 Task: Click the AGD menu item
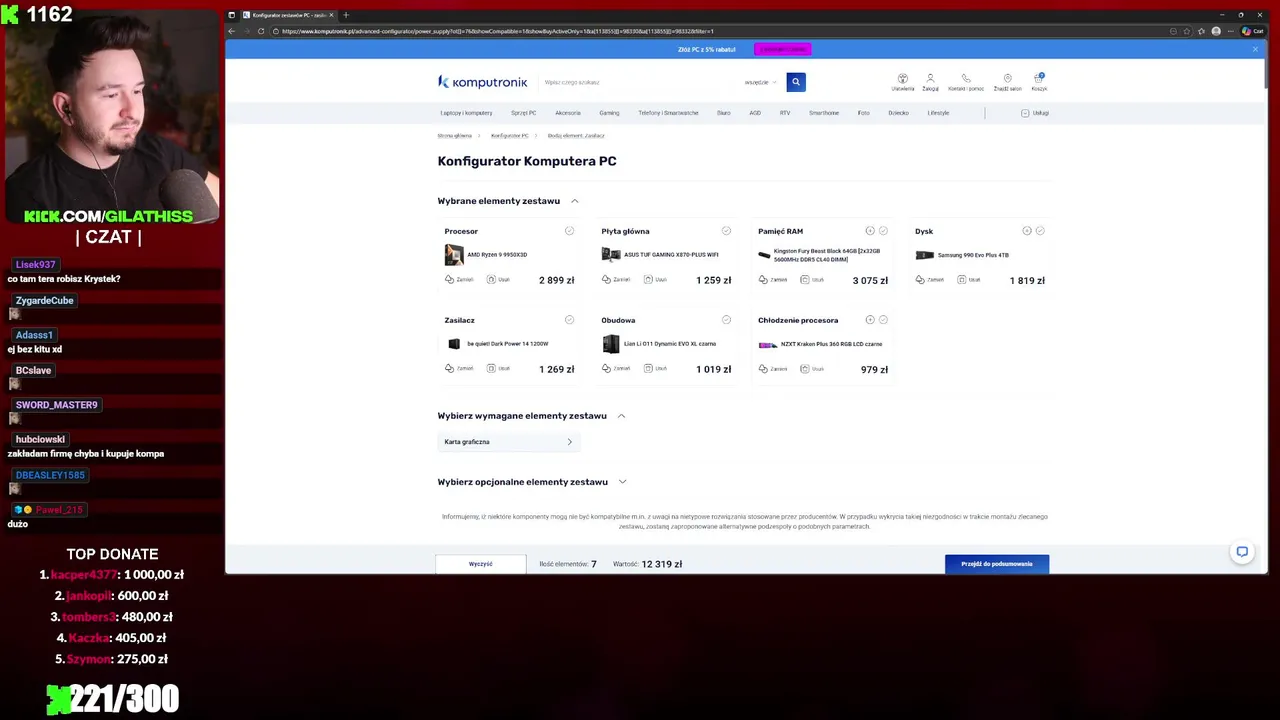pos(755,113)
